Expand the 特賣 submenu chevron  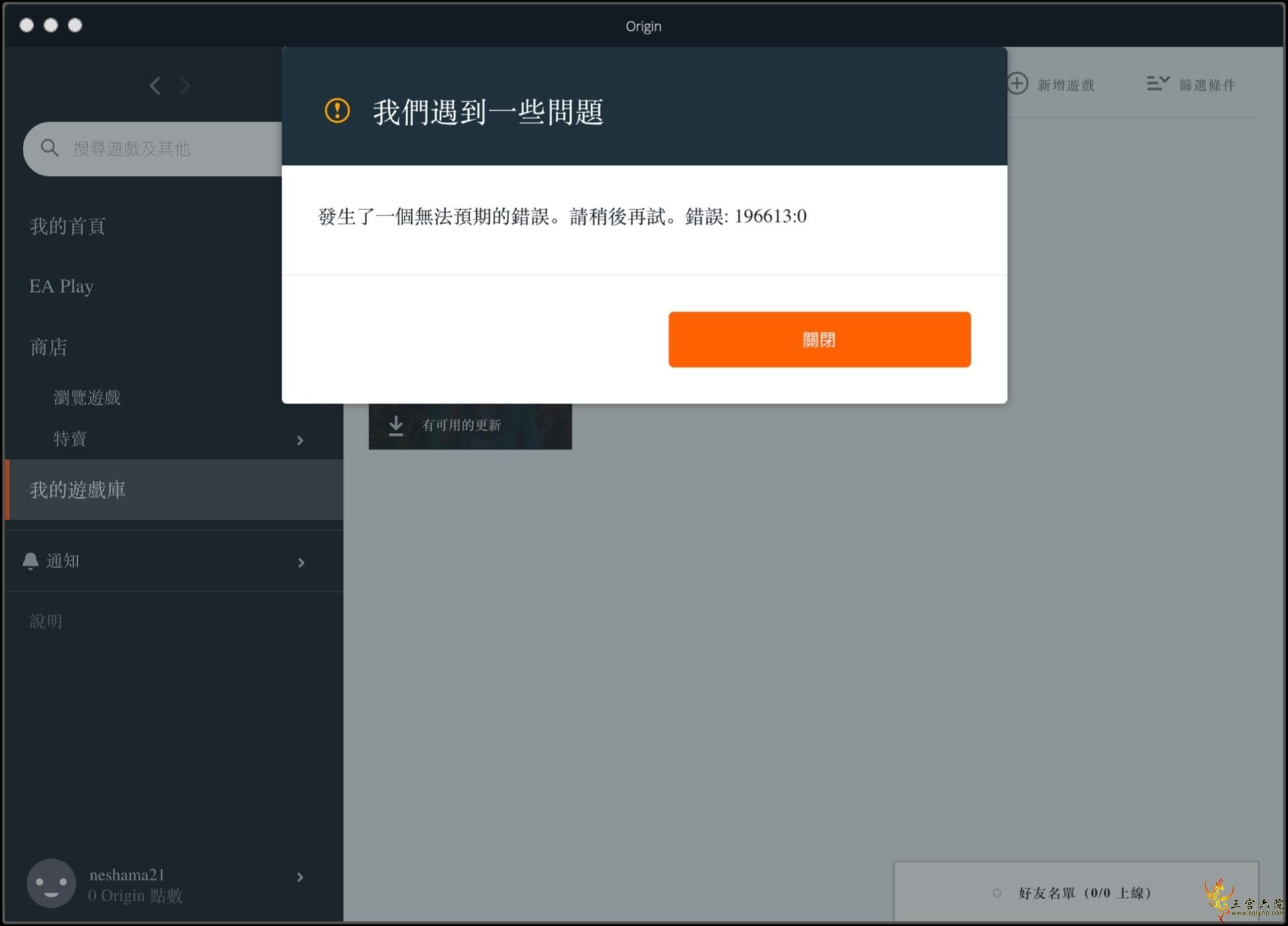(300, 440)
